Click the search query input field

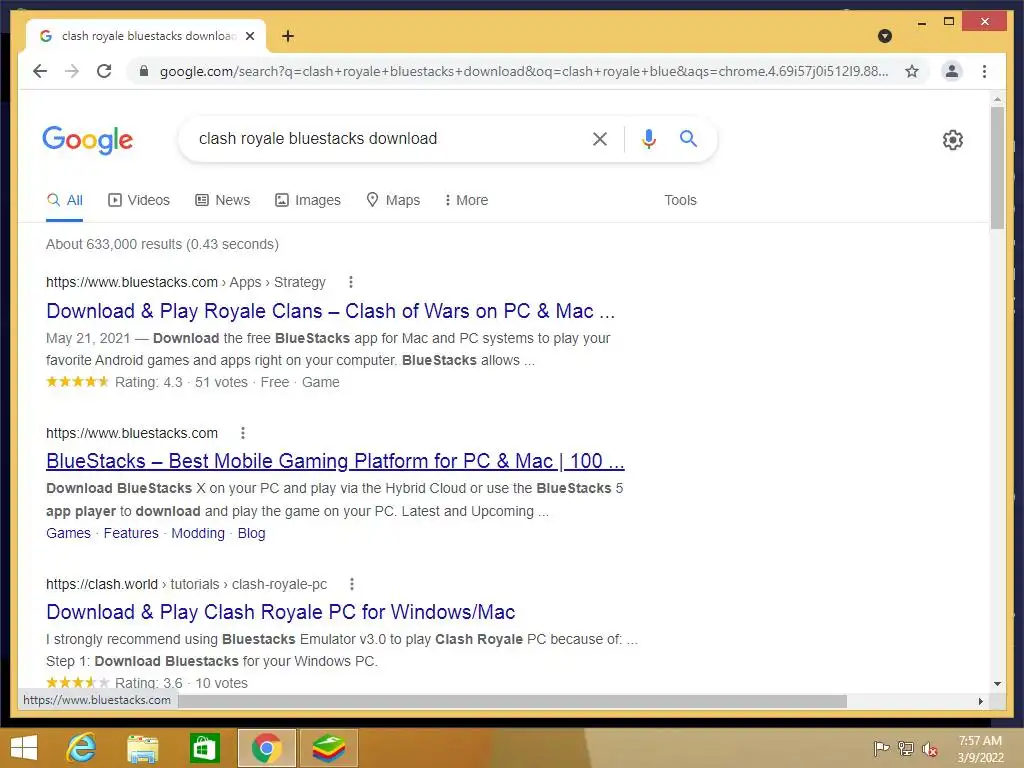tap(385, 138)
